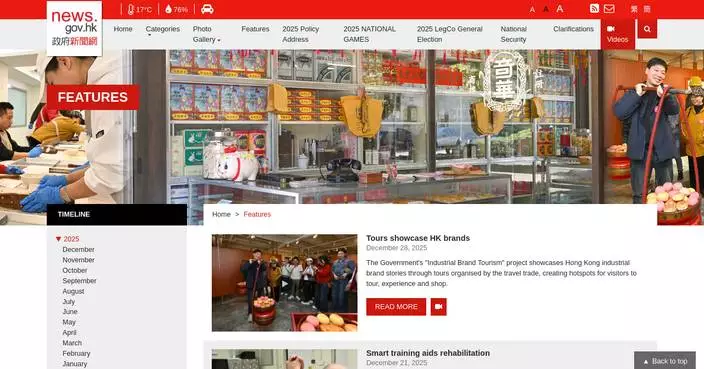Viewport: 704px width, 369px height.
Task: Select July in the timeline
Action: coord(69,302)
